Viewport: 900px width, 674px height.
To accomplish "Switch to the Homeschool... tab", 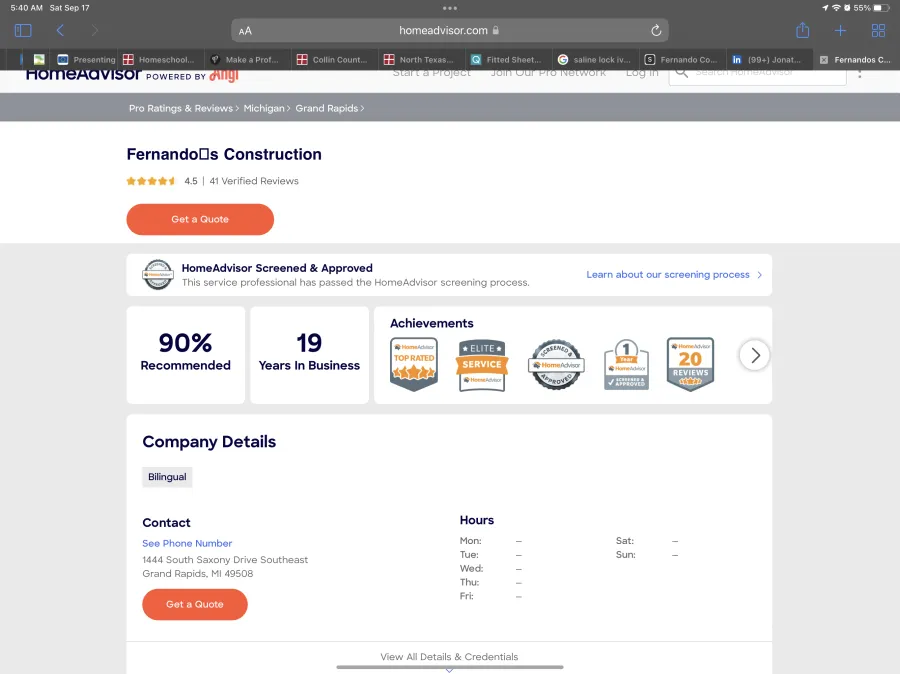I will coord(160,60).
